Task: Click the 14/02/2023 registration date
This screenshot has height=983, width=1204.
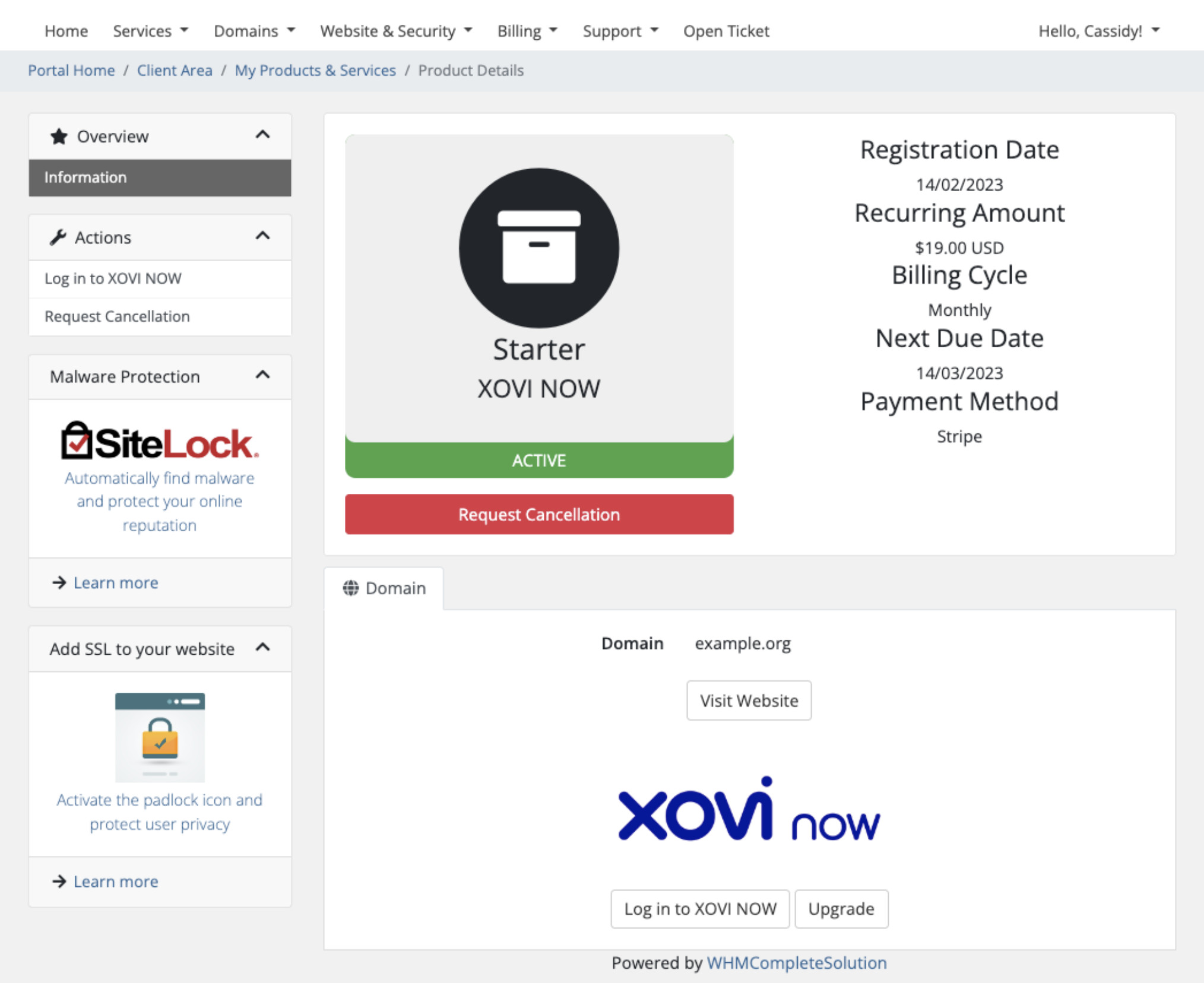Action: (959, 185)
